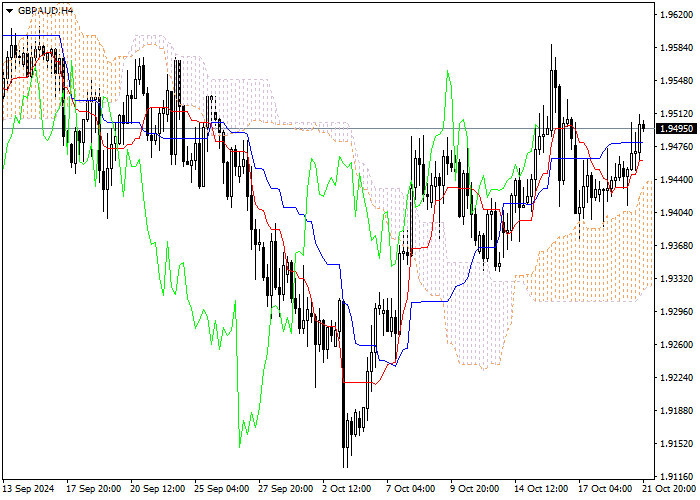This screenshot has height=500, width=700.
Task: Click the 1.93320 price axis label
Action: pyautogui.click(x=677, y=279)
